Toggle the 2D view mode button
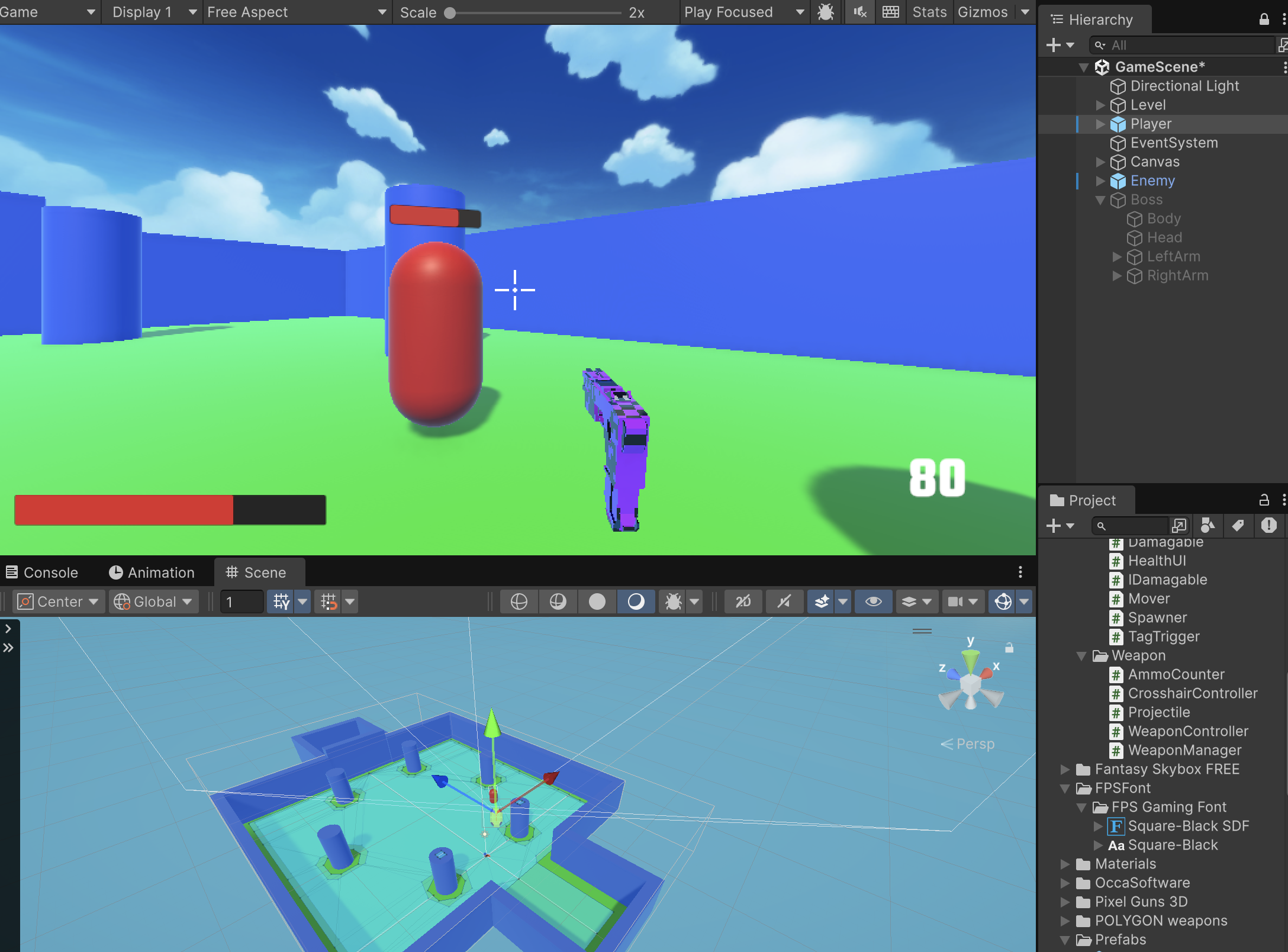The width and height of the screenshot is (1288, 952). 743,602
